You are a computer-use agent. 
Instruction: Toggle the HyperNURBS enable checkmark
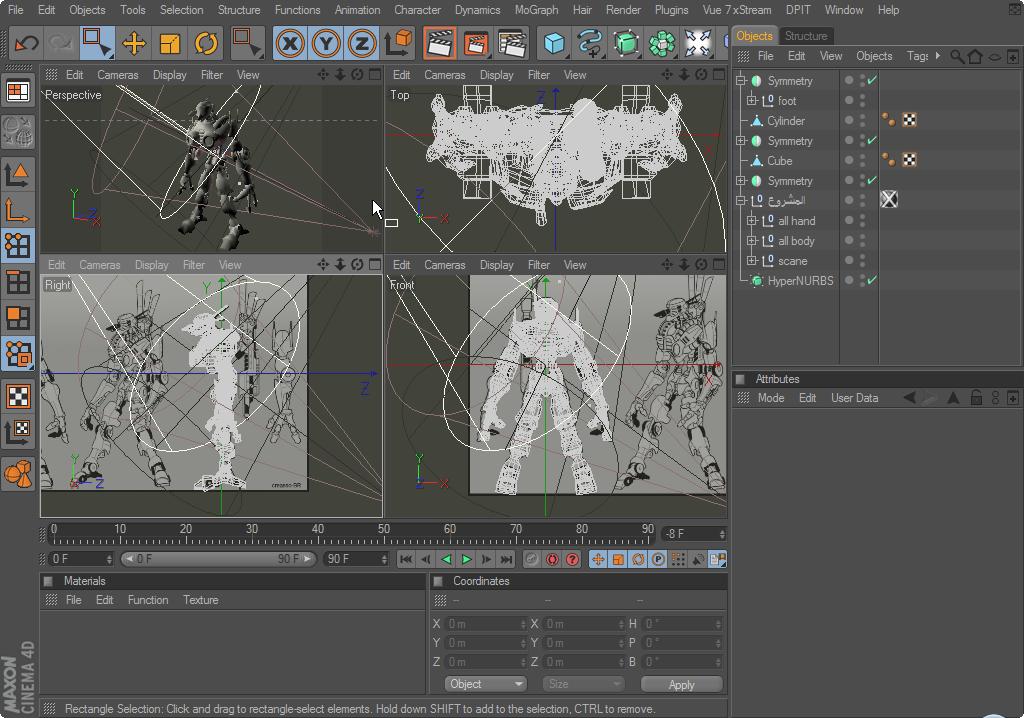point(872,280)
